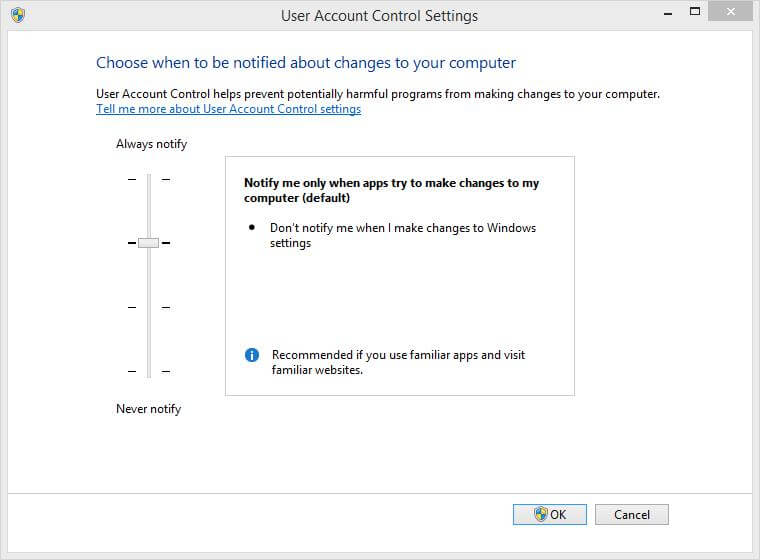Open the User Account Control help link

pyautogui.click(x=228, y=109)
